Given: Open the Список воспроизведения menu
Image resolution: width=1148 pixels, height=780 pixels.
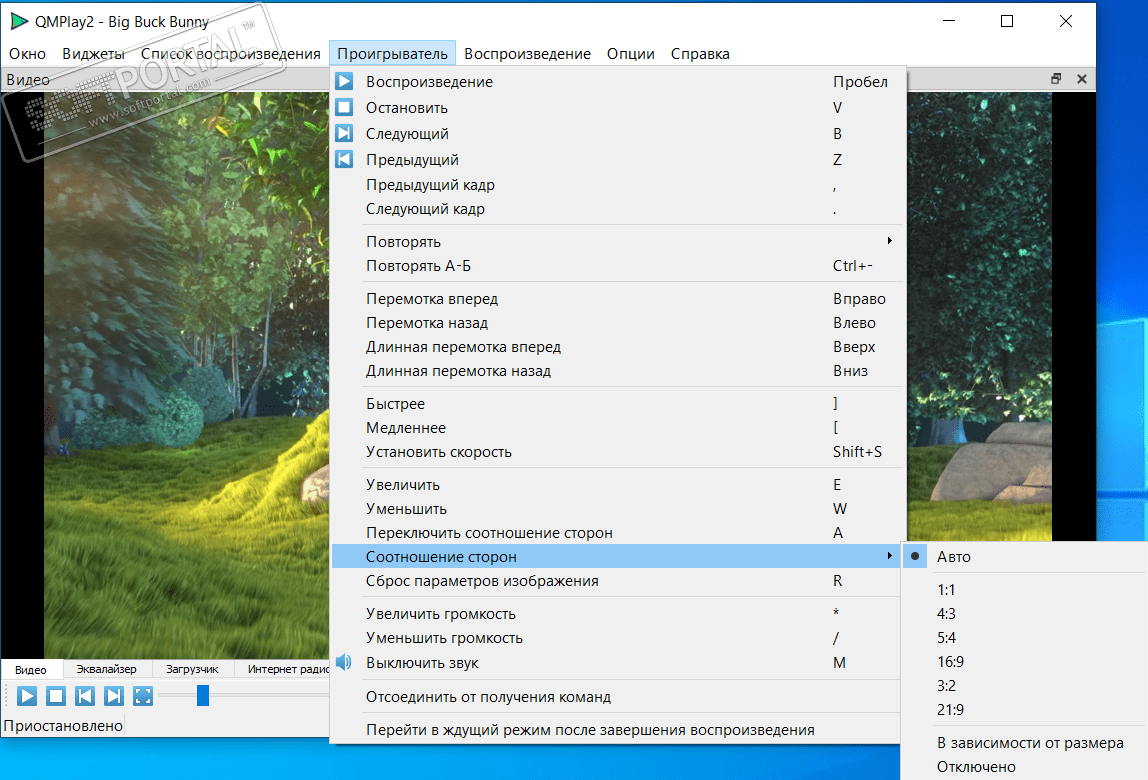Looking at the screenshot, I should (230, 53).
